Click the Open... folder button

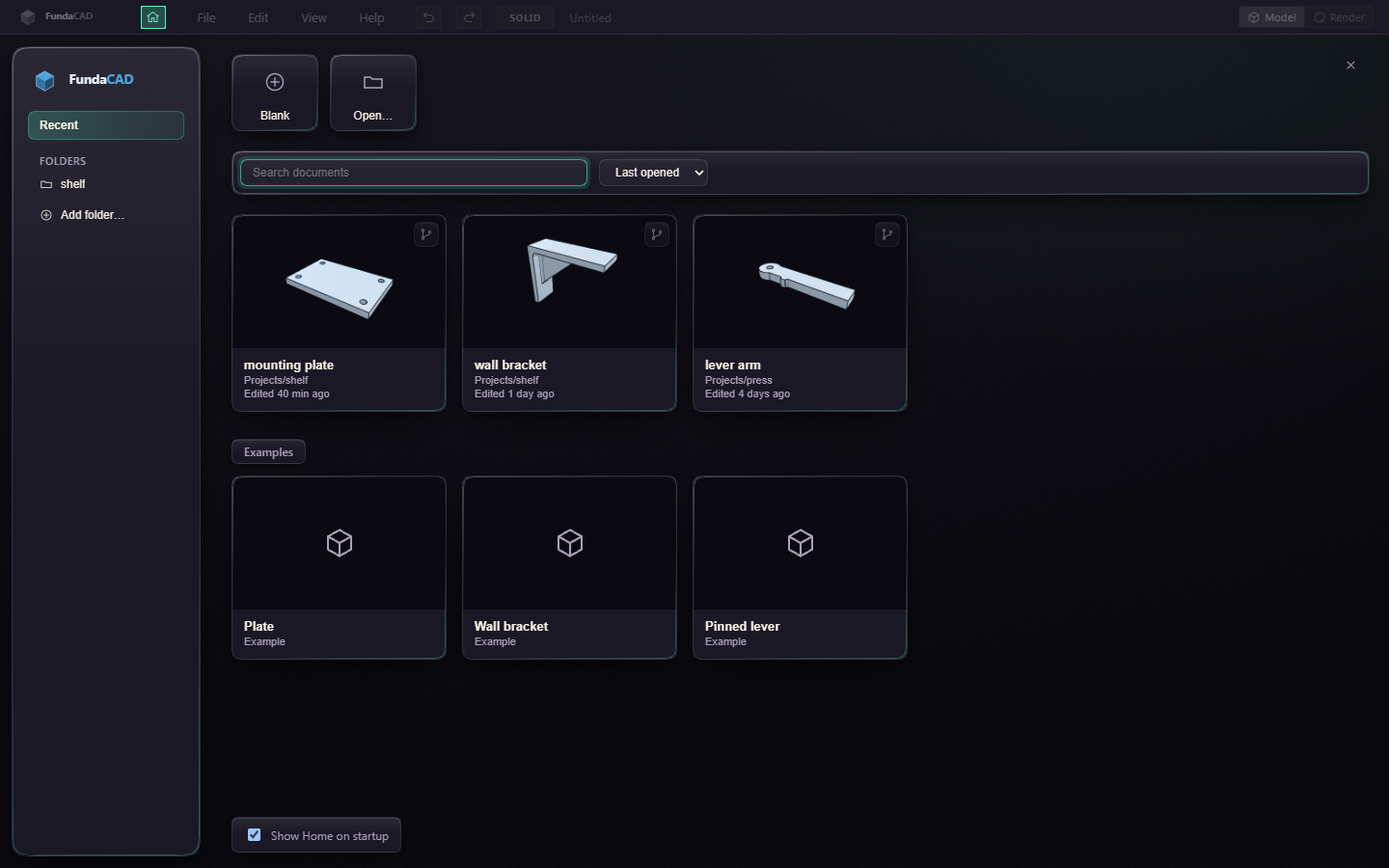point(373,93)
